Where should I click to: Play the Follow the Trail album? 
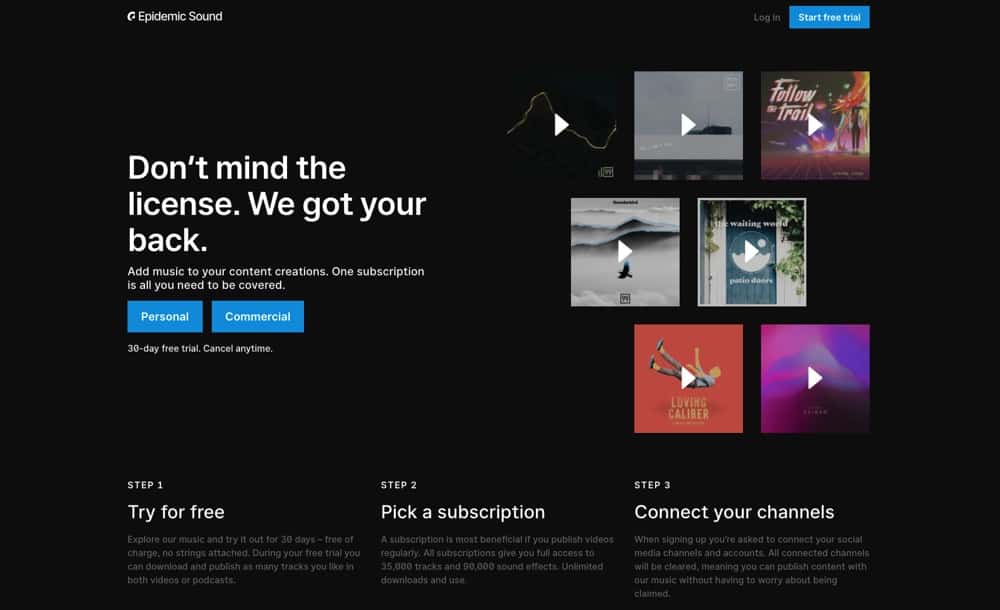[x=815, y=125]
